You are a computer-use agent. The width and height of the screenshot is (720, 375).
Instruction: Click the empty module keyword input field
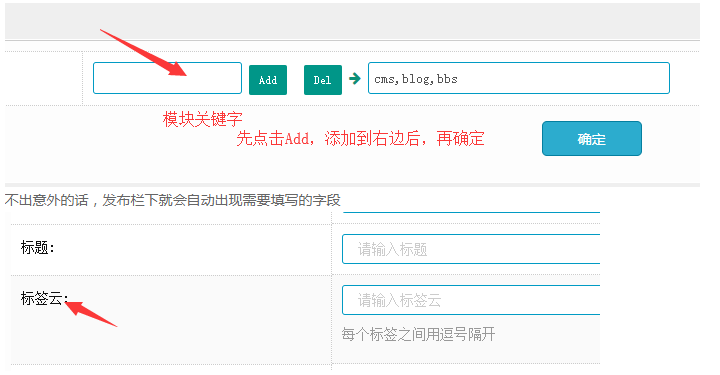click(167, 78)
